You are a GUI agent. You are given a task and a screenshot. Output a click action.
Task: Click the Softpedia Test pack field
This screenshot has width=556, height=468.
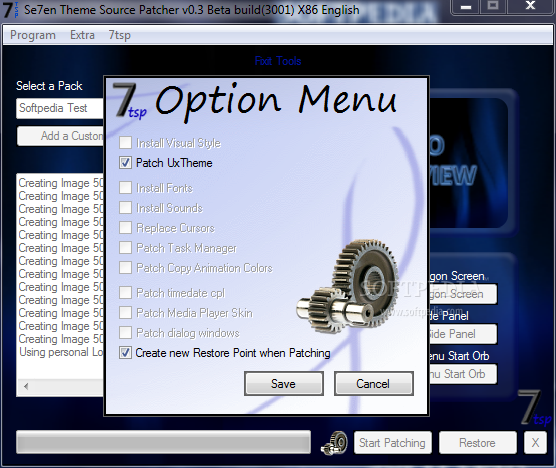click(60, 108)
